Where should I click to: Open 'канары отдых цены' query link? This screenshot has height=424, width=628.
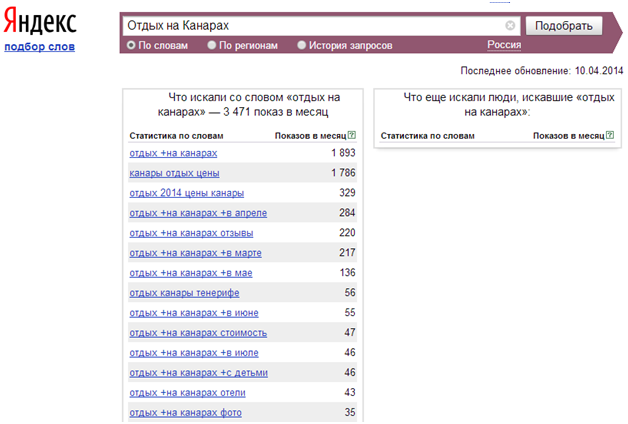(174, 173)
